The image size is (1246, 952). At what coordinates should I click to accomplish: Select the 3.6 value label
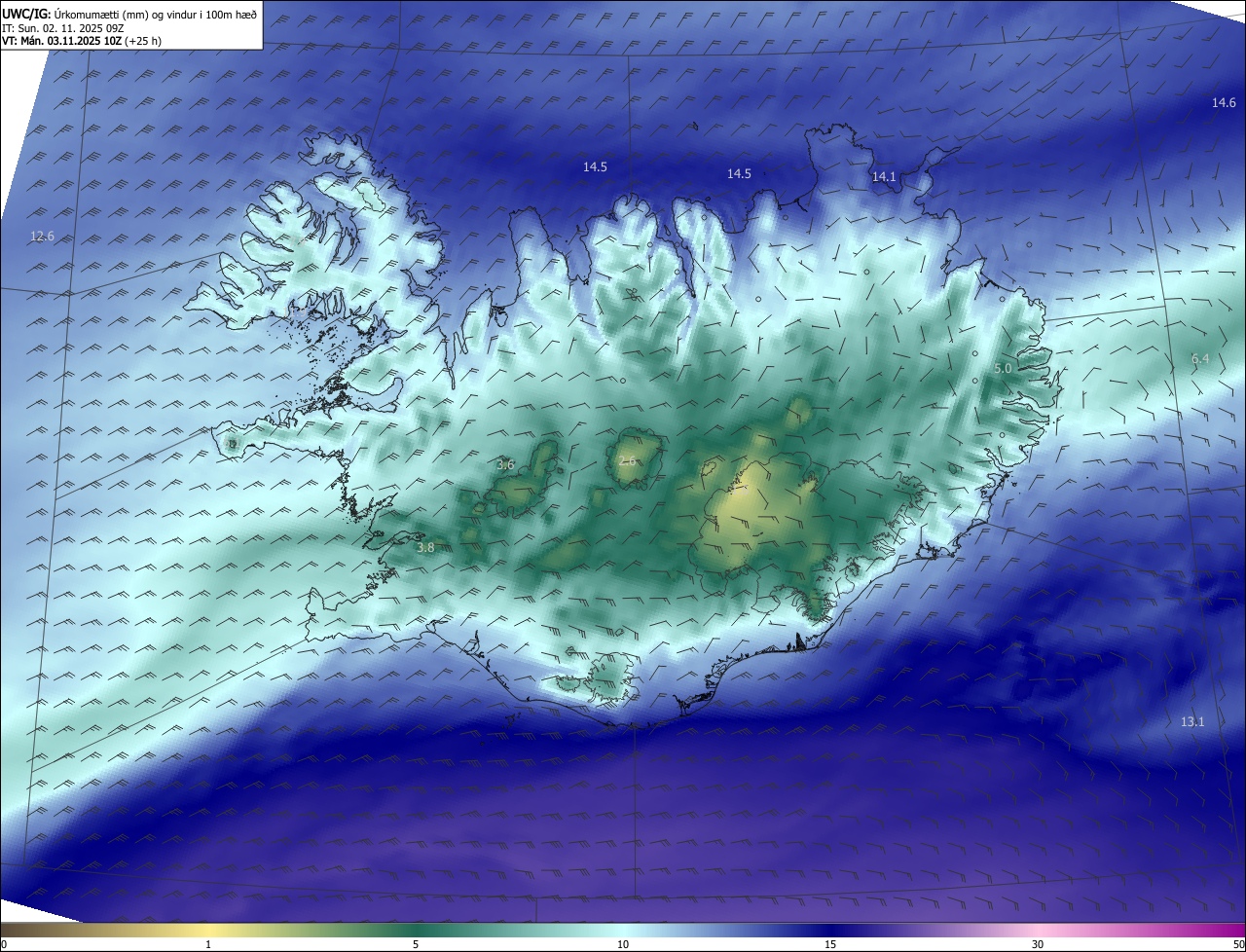click(505, 465)
